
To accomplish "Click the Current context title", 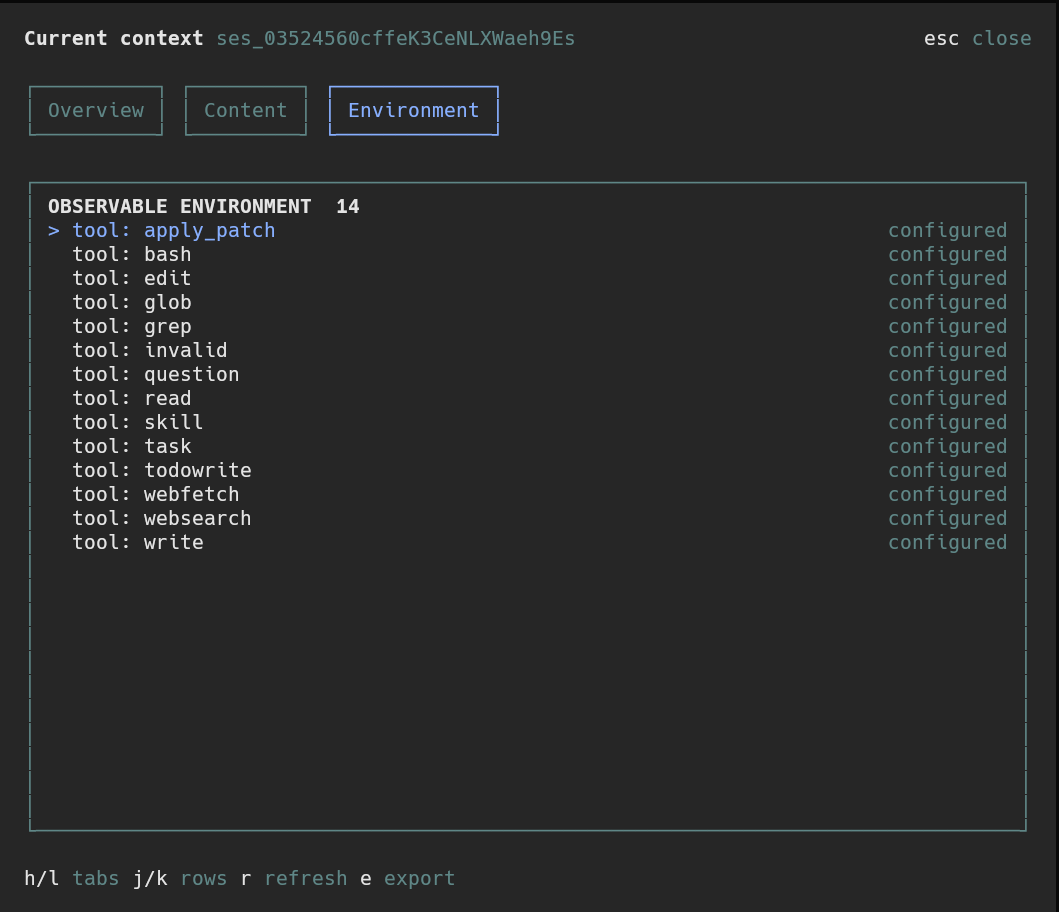I will (x=113, y=39).
